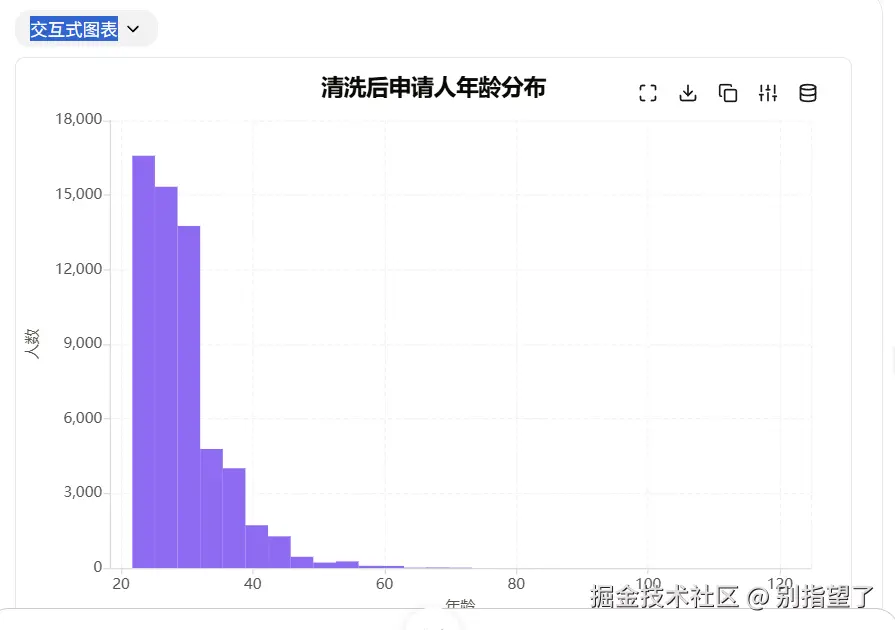This screenshot has width=895, height=630.
Task: Click the fourth bar, just under 5,000
Action: coord(211,508)
